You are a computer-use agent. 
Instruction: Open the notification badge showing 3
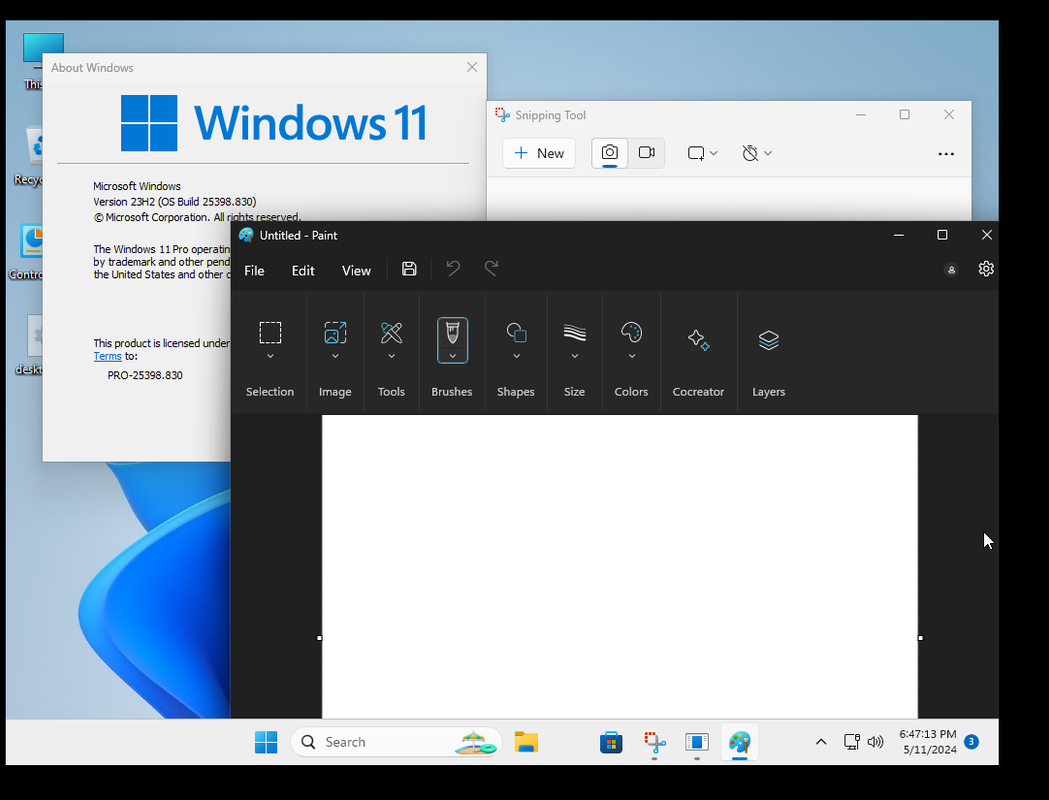pyautogui.click(x=971, y=742)
